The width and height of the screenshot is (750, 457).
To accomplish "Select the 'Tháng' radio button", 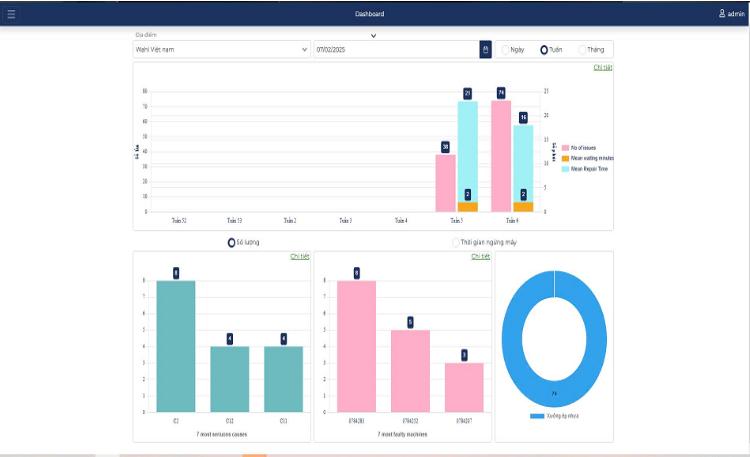I will 582,50.
